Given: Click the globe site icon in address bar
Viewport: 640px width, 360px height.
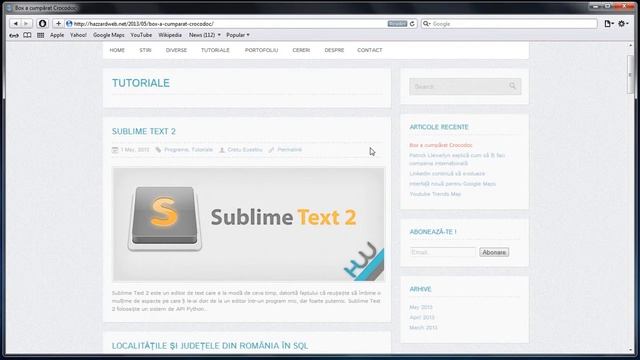Looking at the screenshot, I should tap(69, 24).
